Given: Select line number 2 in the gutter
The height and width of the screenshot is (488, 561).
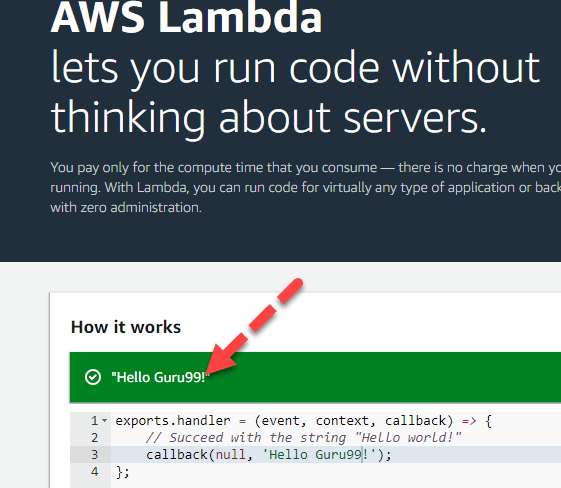Looking at the screenshot, I should tap(94, 438).
